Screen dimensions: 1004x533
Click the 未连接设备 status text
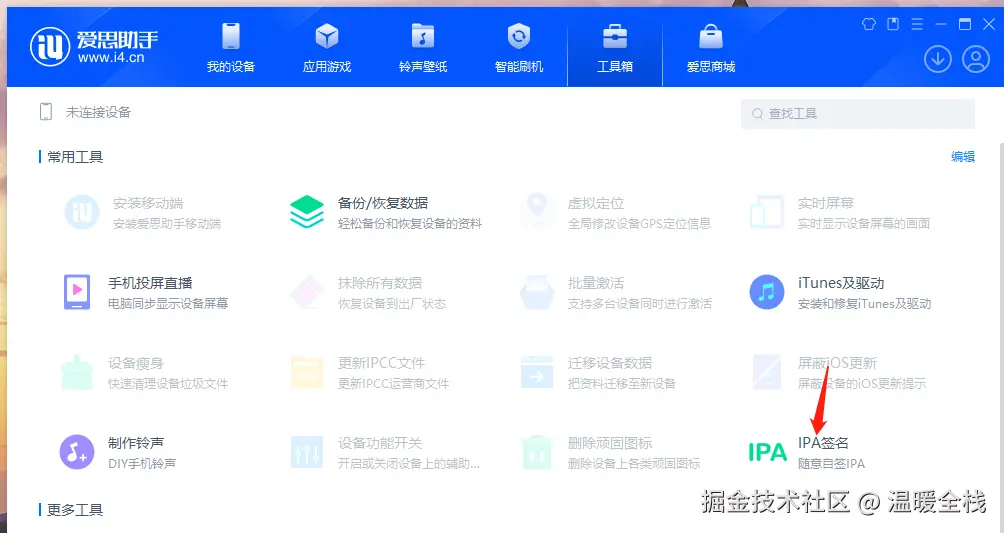coord(98,112)
